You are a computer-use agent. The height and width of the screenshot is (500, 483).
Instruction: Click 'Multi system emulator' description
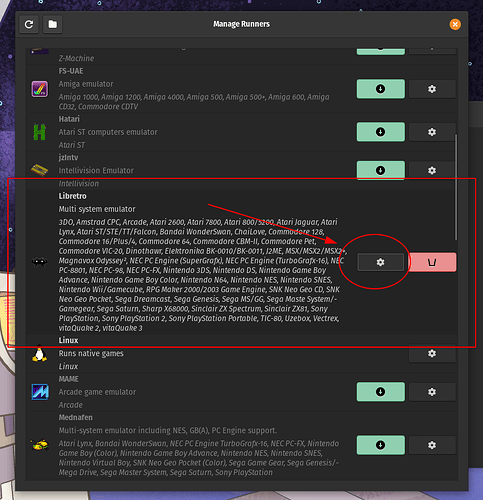point(97,209)
